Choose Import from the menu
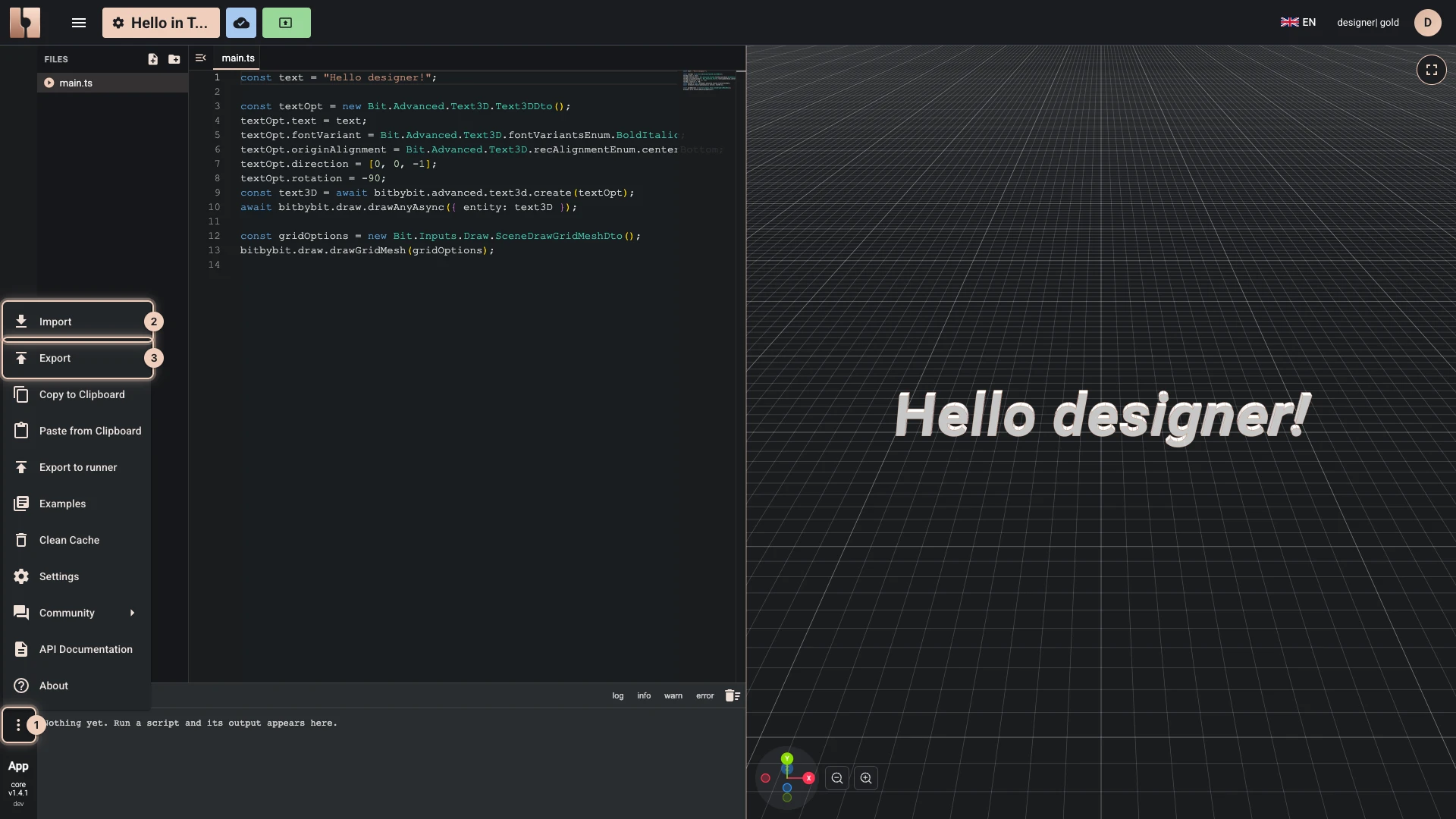Image resolution: width=1456 pixels, height=819 pixels. (x=77, y=322)
